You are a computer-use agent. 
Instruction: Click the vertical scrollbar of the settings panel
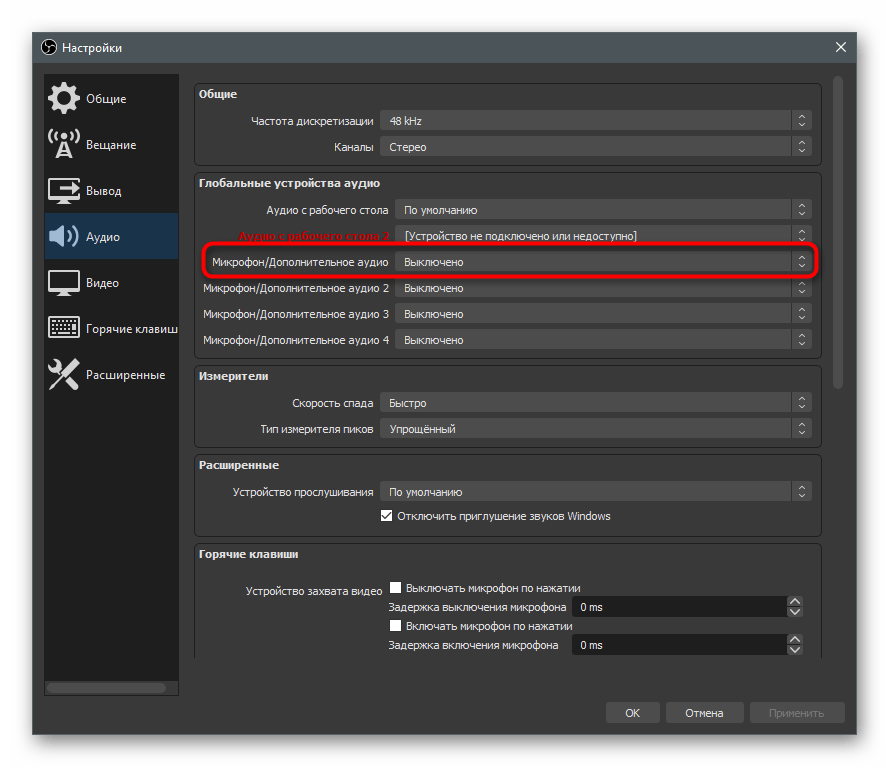pos(838,232)
